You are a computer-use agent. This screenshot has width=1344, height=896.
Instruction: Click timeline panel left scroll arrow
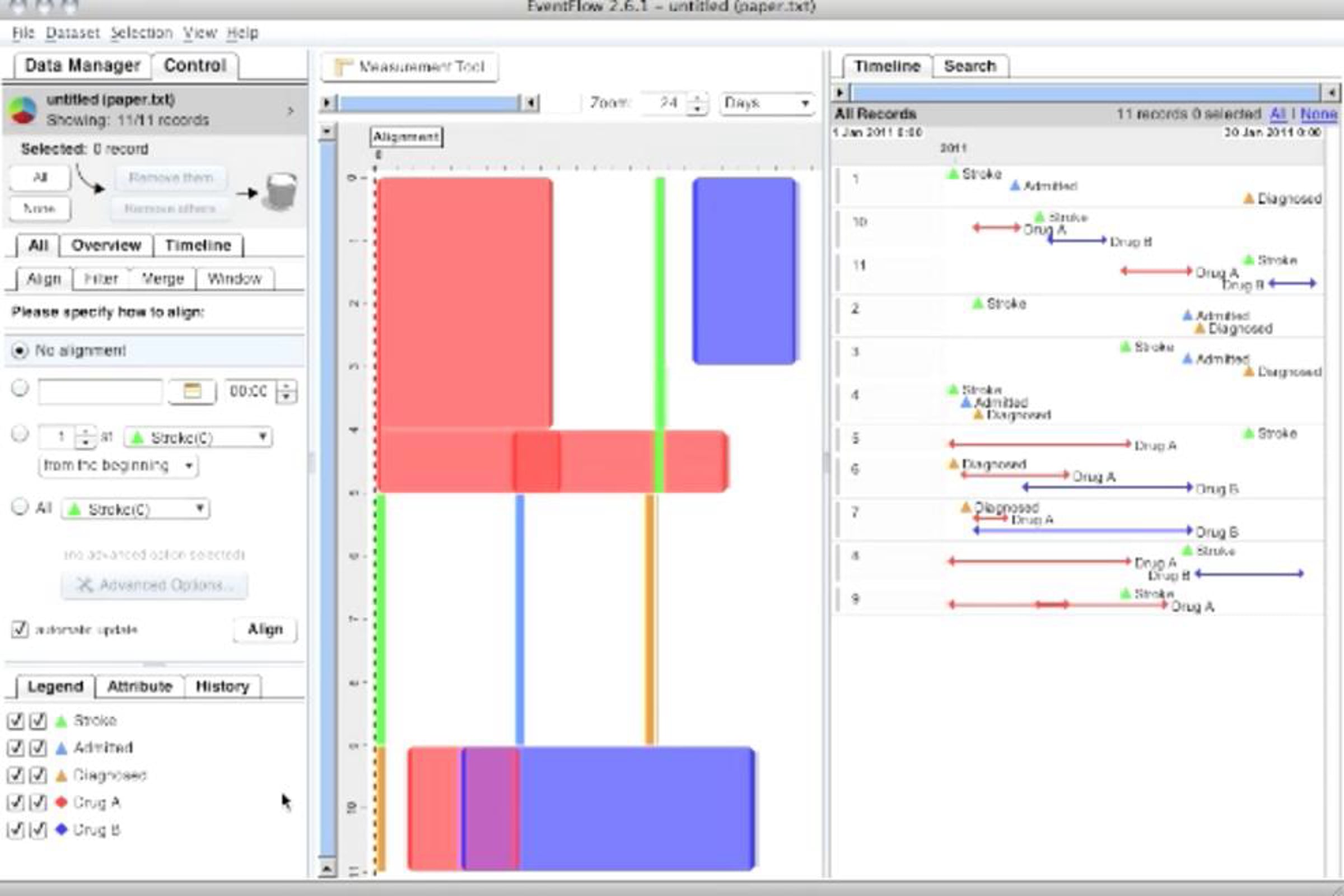tap(840, 92)
